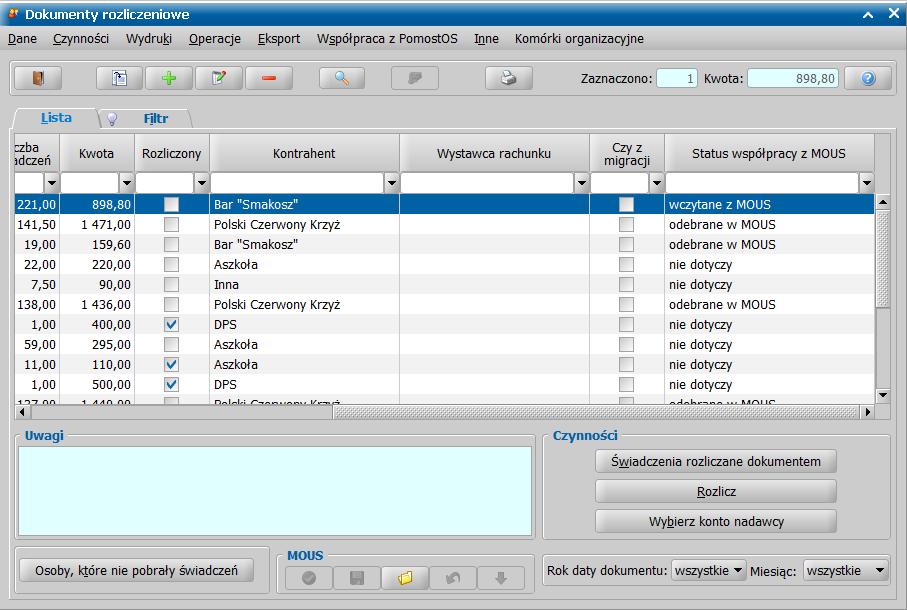Open the Dane menu
Image resolution: width=907 pixels, height=610 pixels.
click(x=23, y=39)
